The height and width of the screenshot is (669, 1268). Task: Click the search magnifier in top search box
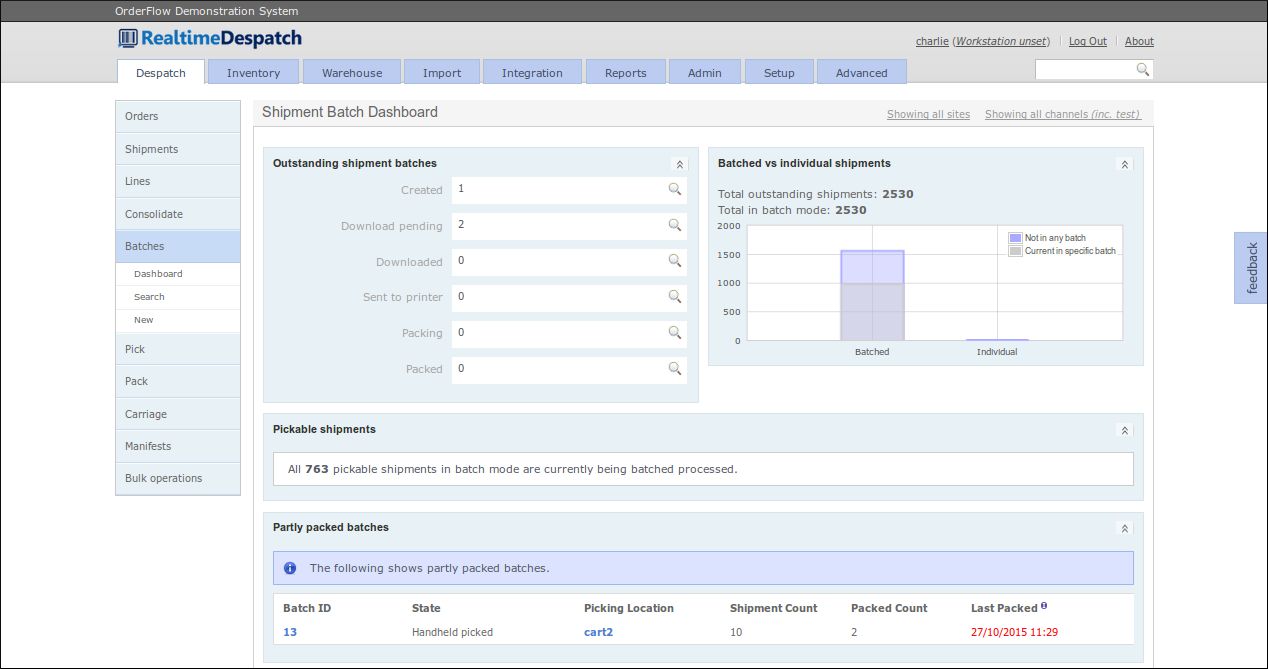[1143, 69]
